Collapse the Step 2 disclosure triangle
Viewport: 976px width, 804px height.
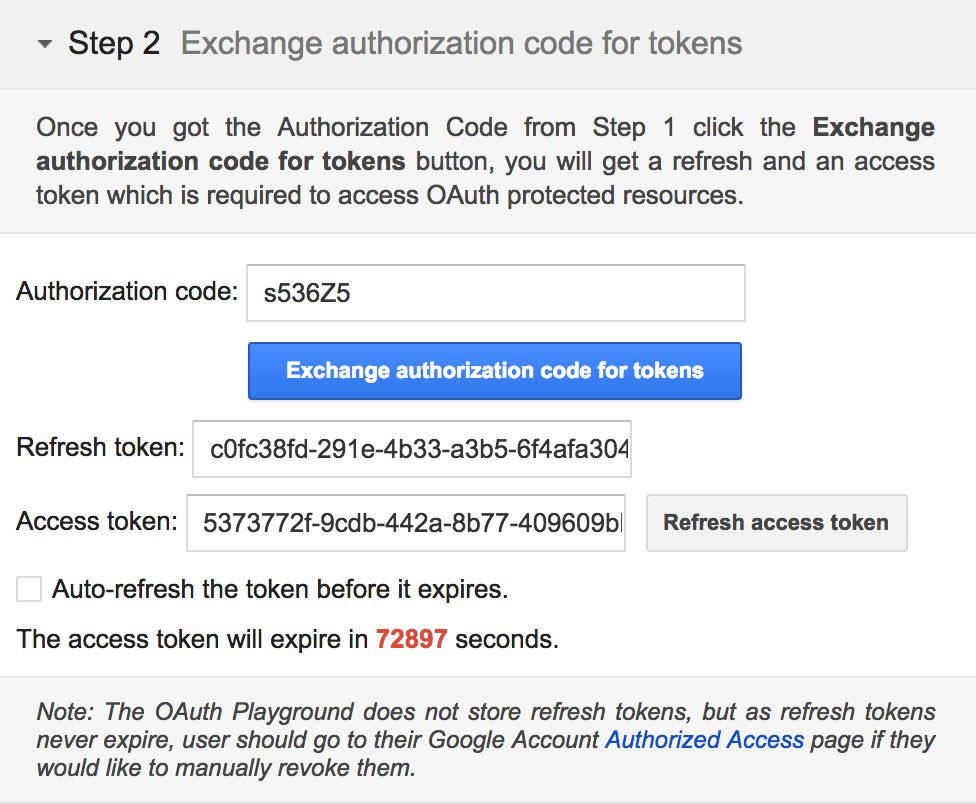(x=44, y=44)
